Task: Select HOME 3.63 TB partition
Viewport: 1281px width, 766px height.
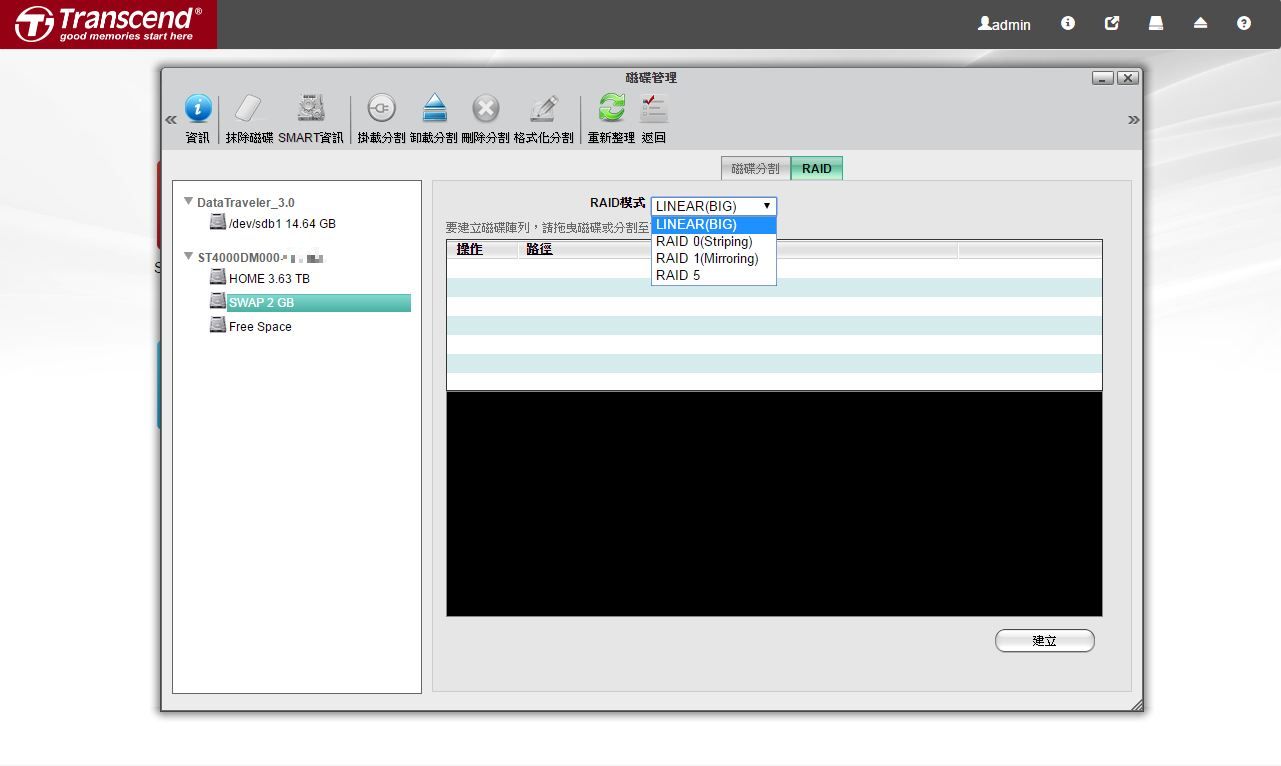Action: click(x=269, y=279)
